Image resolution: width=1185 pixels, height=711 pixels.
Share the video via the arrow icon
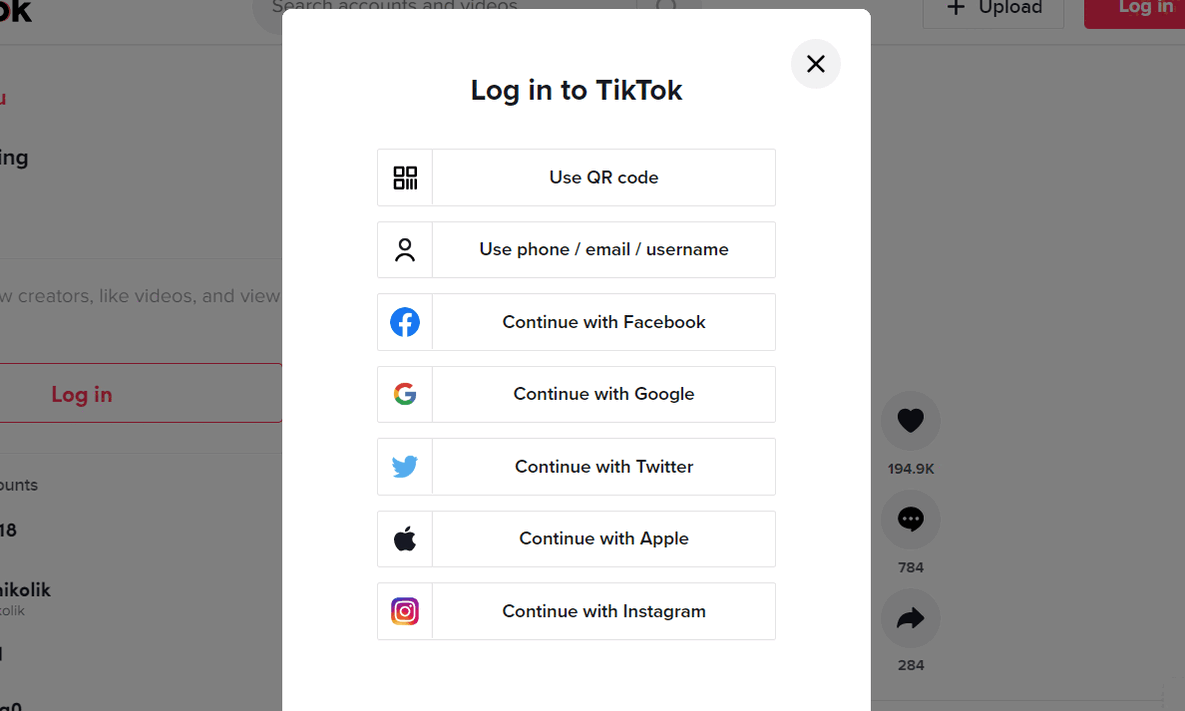[x=910, y=618]
